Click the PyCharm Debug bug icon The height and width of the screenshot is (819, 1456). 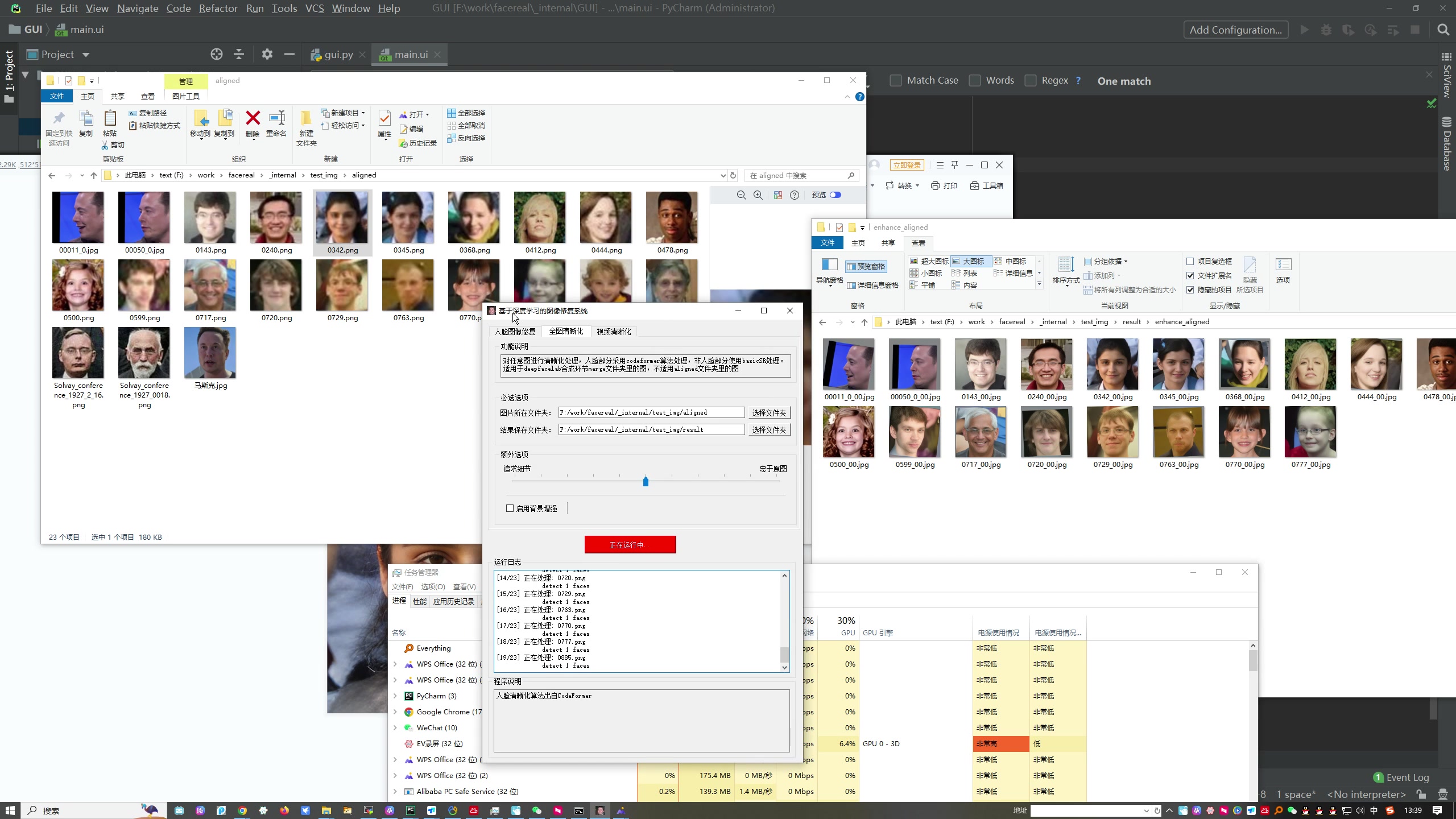pos(1326,30)
